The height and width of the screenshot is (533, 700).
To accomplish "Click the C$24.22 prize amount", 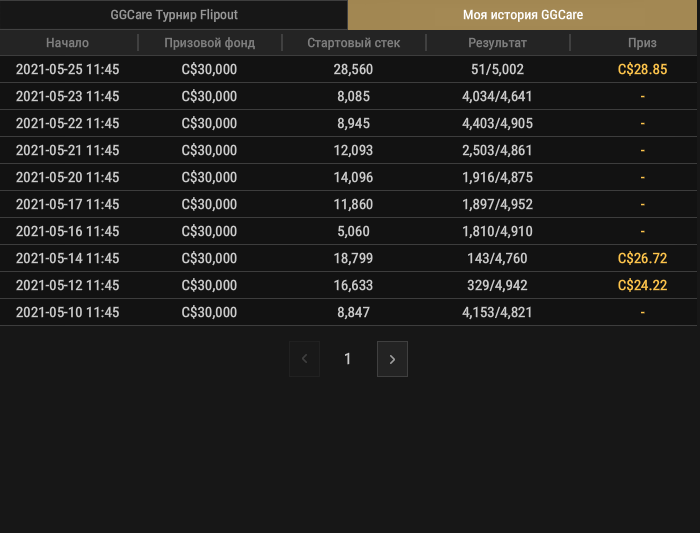I will pos(642,285).
